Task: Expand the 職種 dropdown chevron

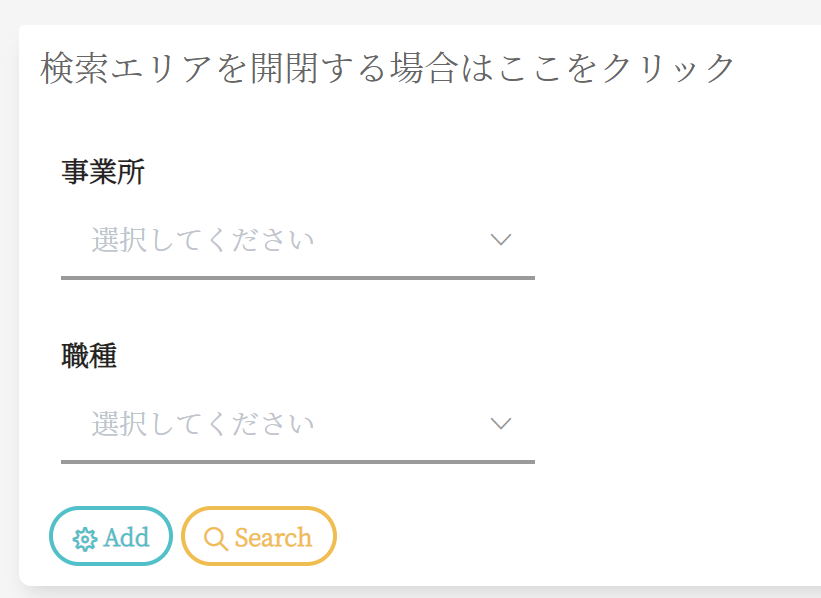Action: (501, 424)
